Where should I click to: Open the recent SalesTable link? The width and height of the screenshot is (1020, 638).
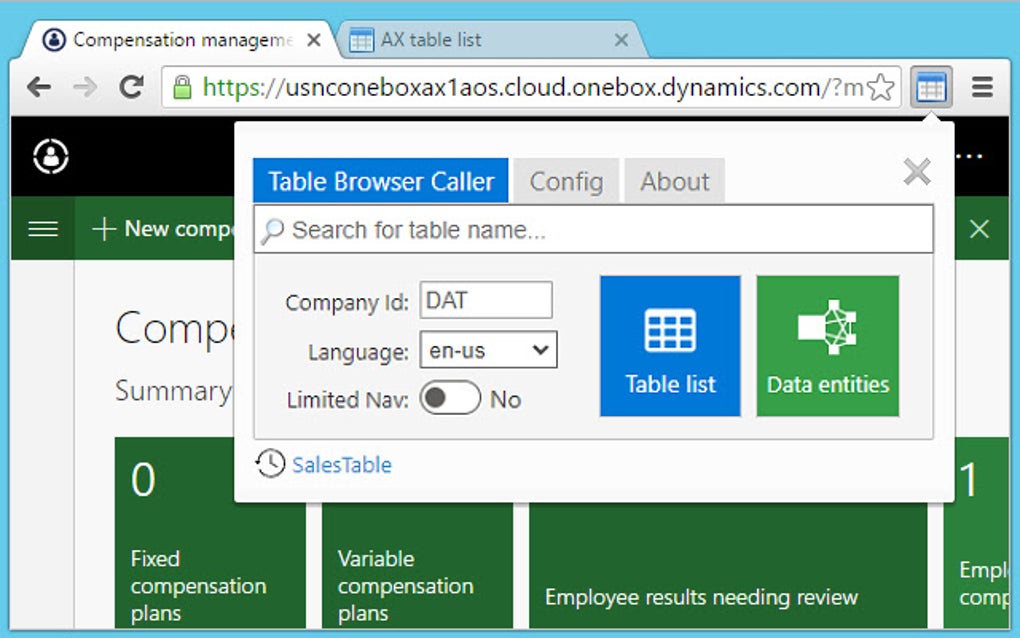point(342,465)
